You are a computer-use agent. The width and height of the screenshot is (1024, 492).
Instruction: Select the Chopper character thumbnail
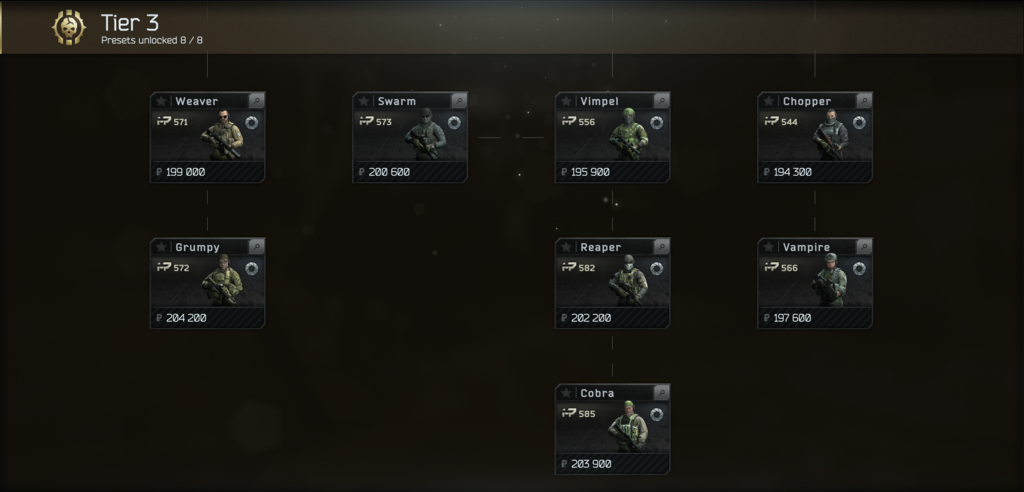click(x=830, y=135)
